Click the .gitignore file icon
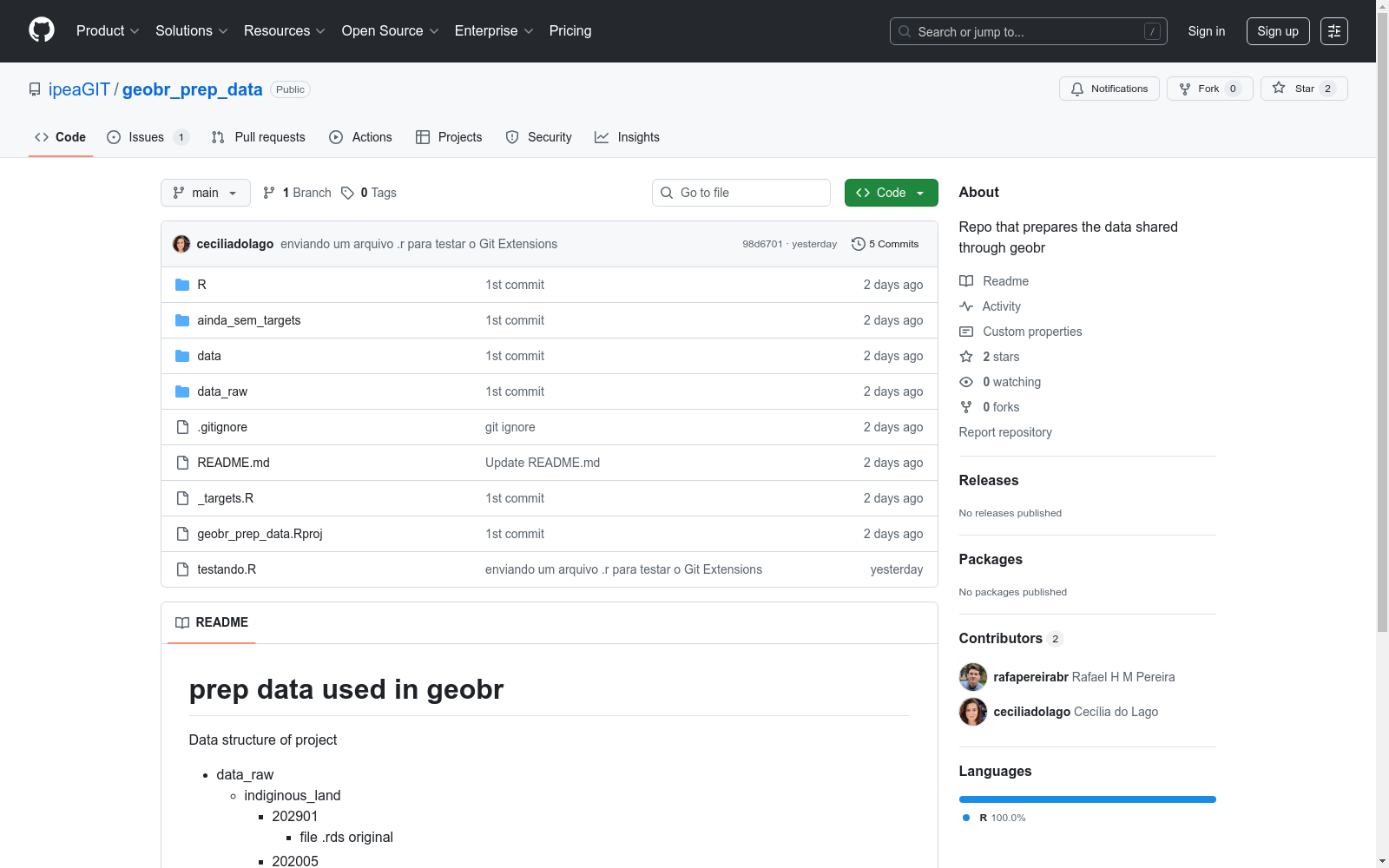This screenshot has height=868, width=1389. tap(182, 427)
